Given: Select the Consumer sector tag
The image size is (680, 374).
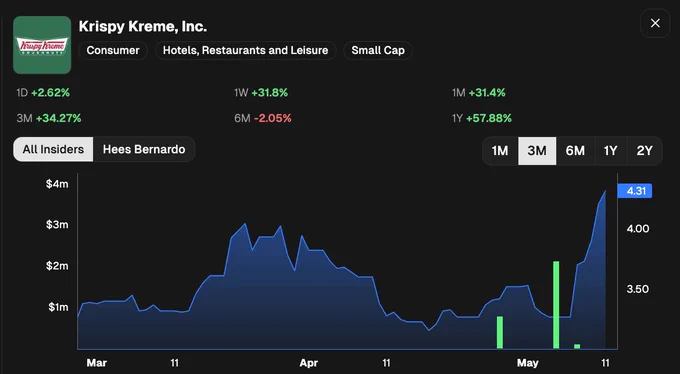Looking at the screenshot, I should tap(113, 50).
